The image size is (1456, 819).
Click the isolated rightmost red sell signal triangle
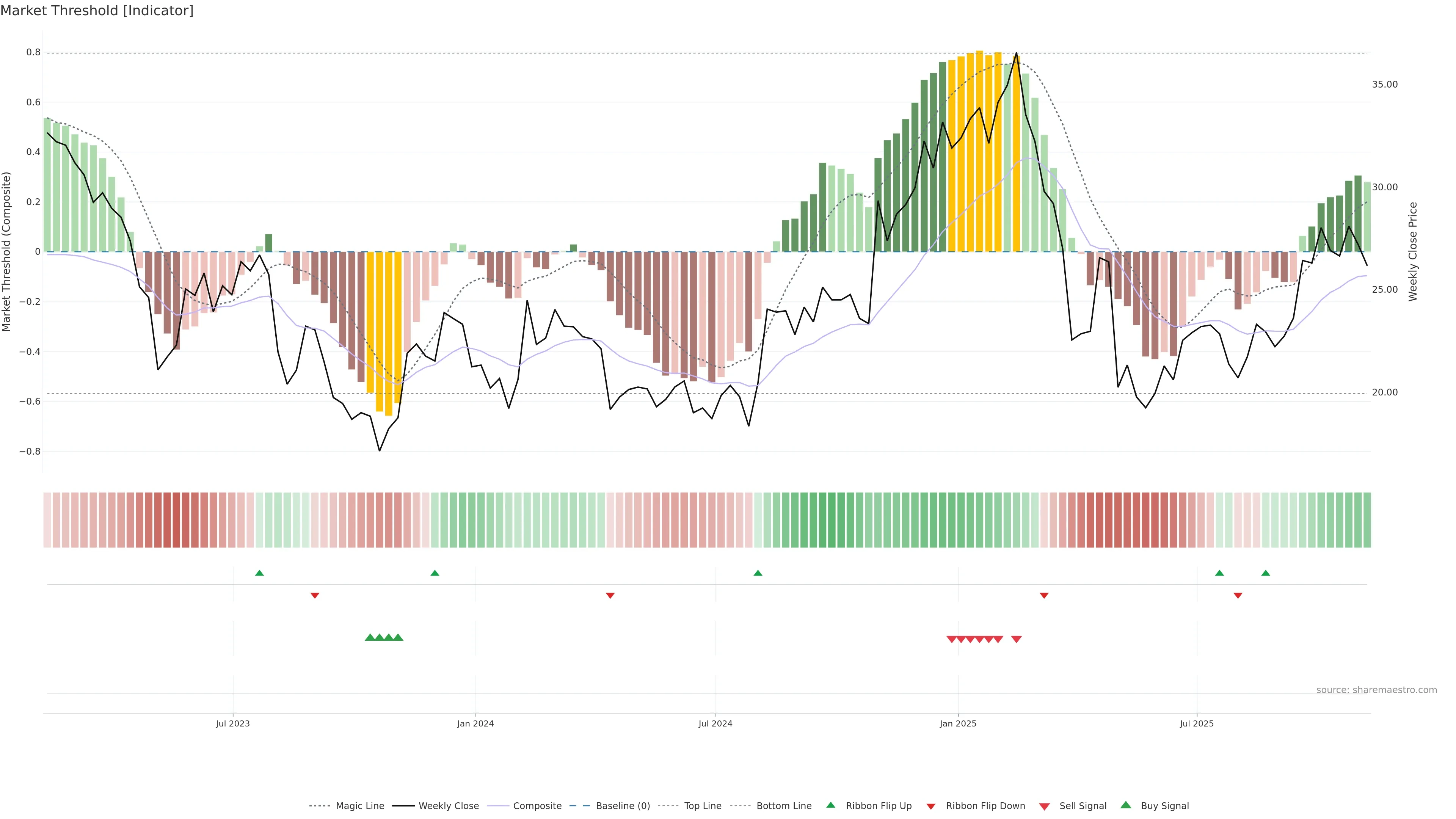tap(1016, 639)
